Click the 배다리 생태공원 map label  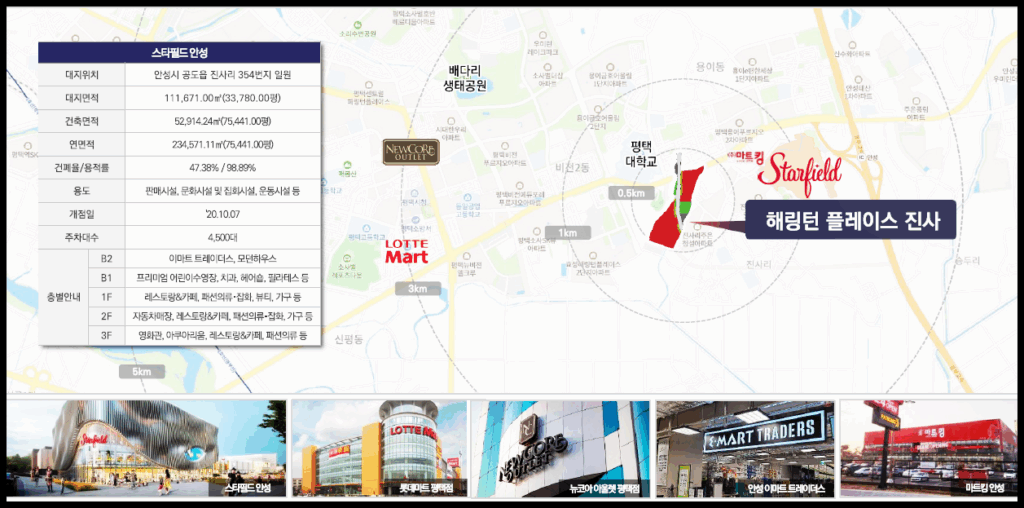[465, 78]
